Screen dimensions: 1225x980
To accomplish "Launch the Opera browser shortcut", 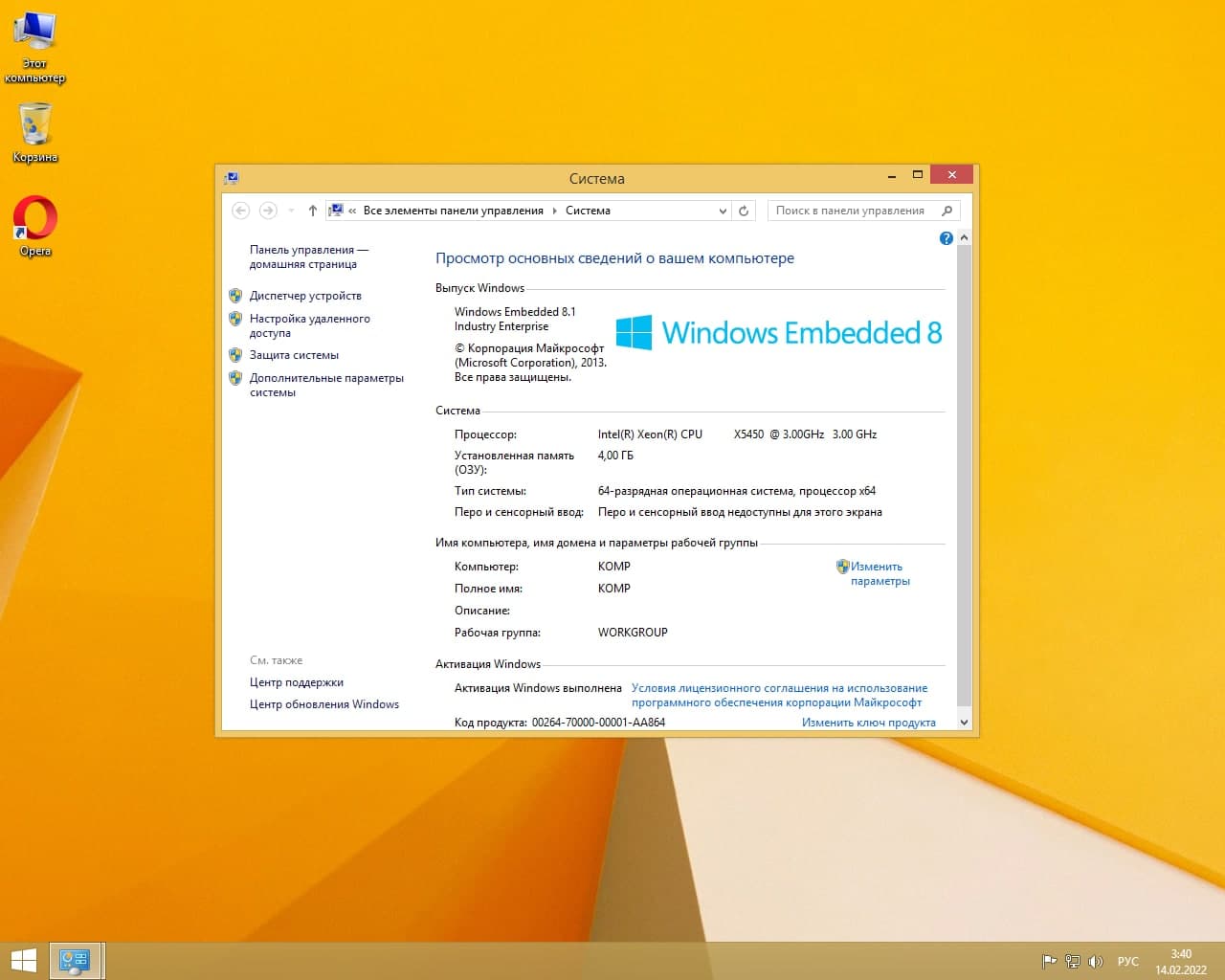I will tap(35, 227).
